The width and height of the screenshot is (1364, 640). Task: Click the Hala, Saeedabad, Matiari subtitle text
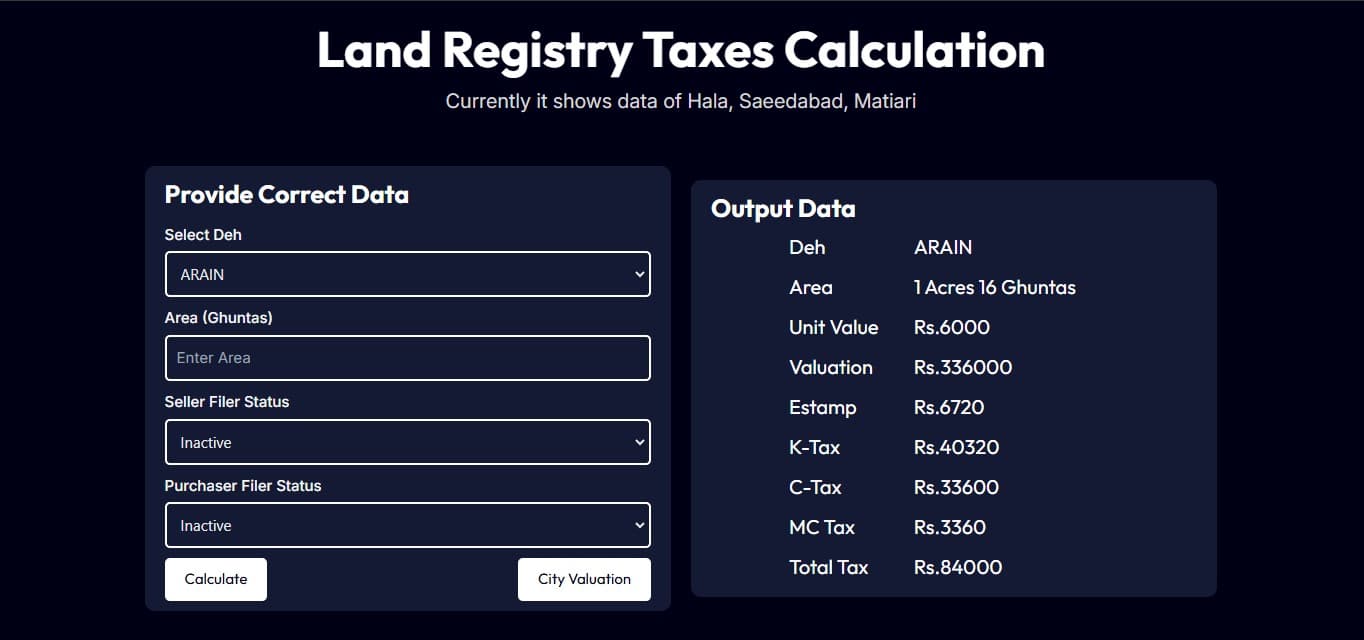681,100
